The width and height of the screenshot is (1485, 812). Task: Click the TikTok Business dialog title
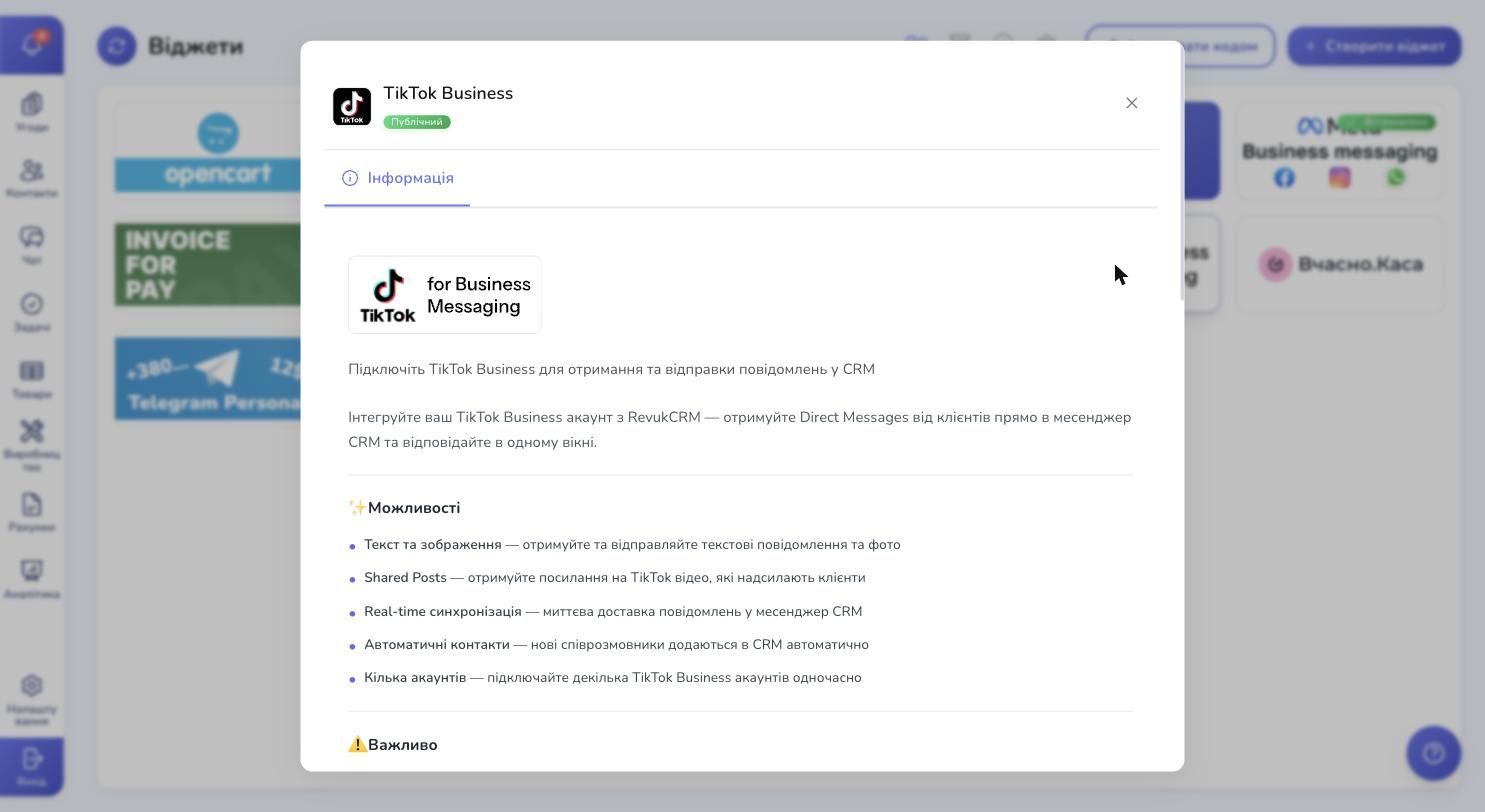(448, 93)
